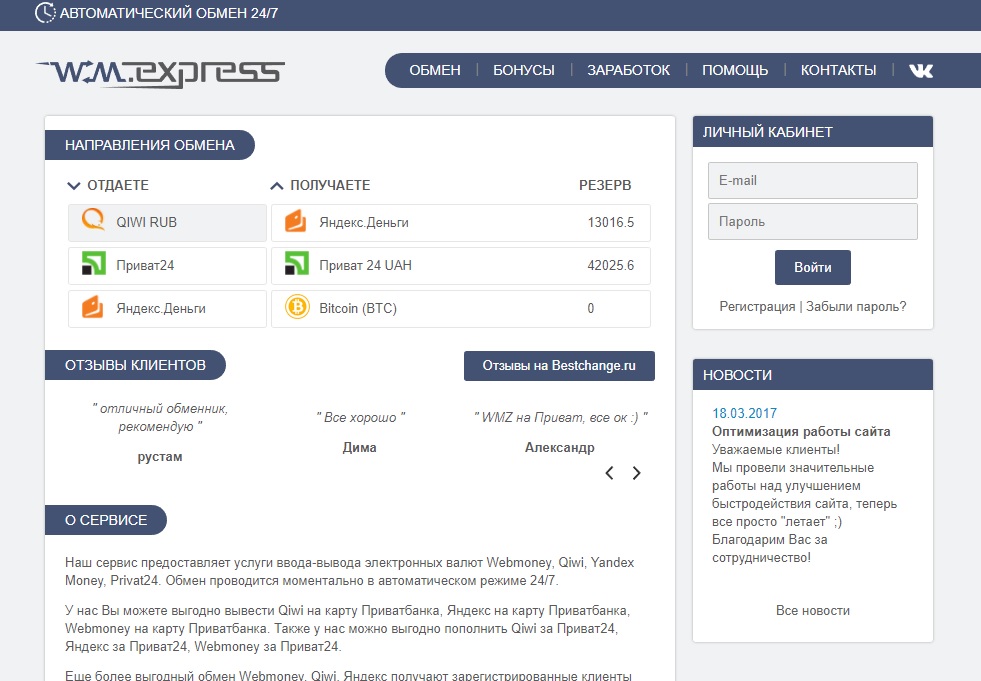Viewport: 981px width, 681px height.
Task: Follow the Забыли пароль? link
Action: 856,307
